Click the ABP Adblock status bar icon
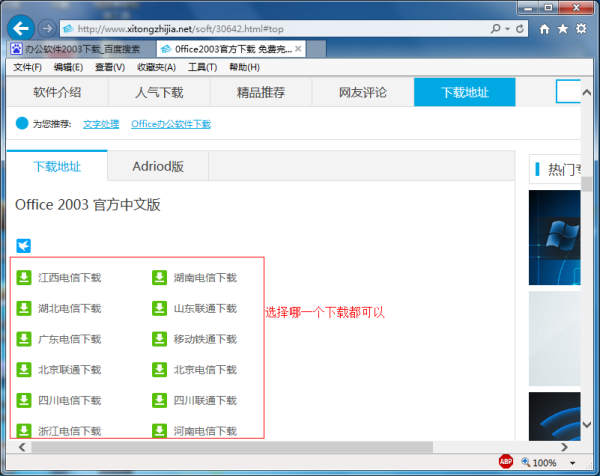The width and height of the screenshot is (600, 476). (506, 461)
